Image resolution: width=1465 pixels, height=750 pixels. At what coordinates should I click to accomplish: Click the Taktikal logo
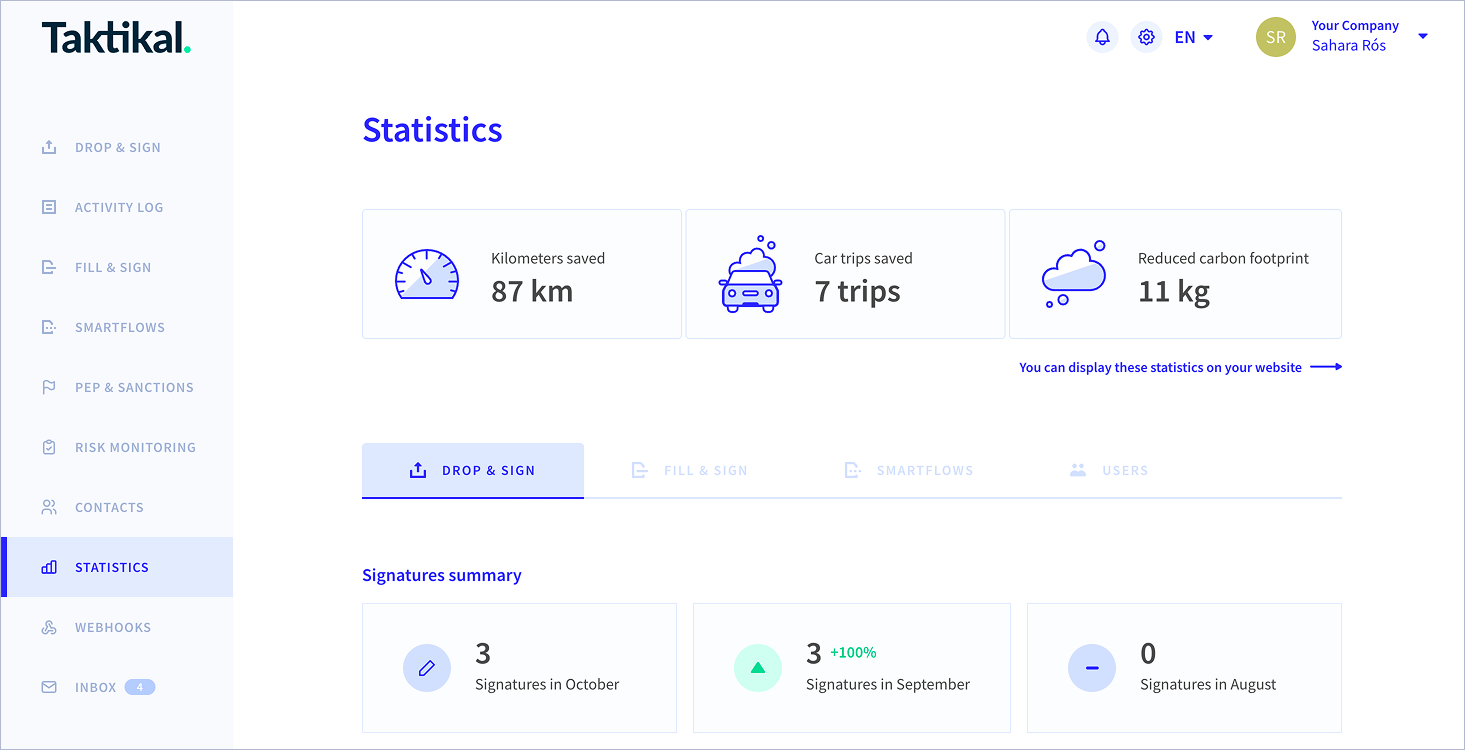[x=116, y=37]
